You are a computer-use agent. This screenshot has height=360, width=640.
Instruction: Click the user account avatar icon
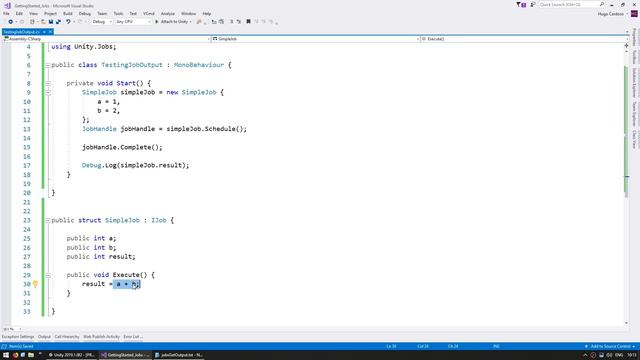[634, 13]
